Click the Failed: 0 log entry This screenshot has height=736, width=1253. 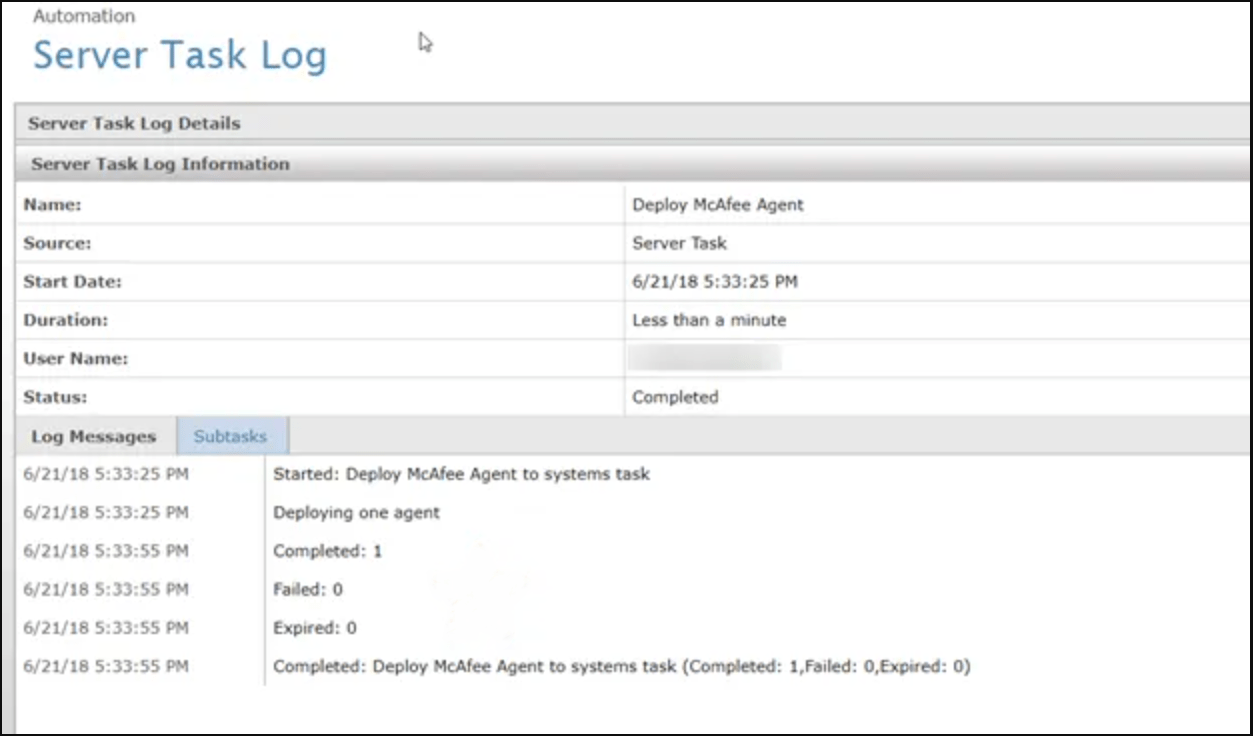pos(307,589)
